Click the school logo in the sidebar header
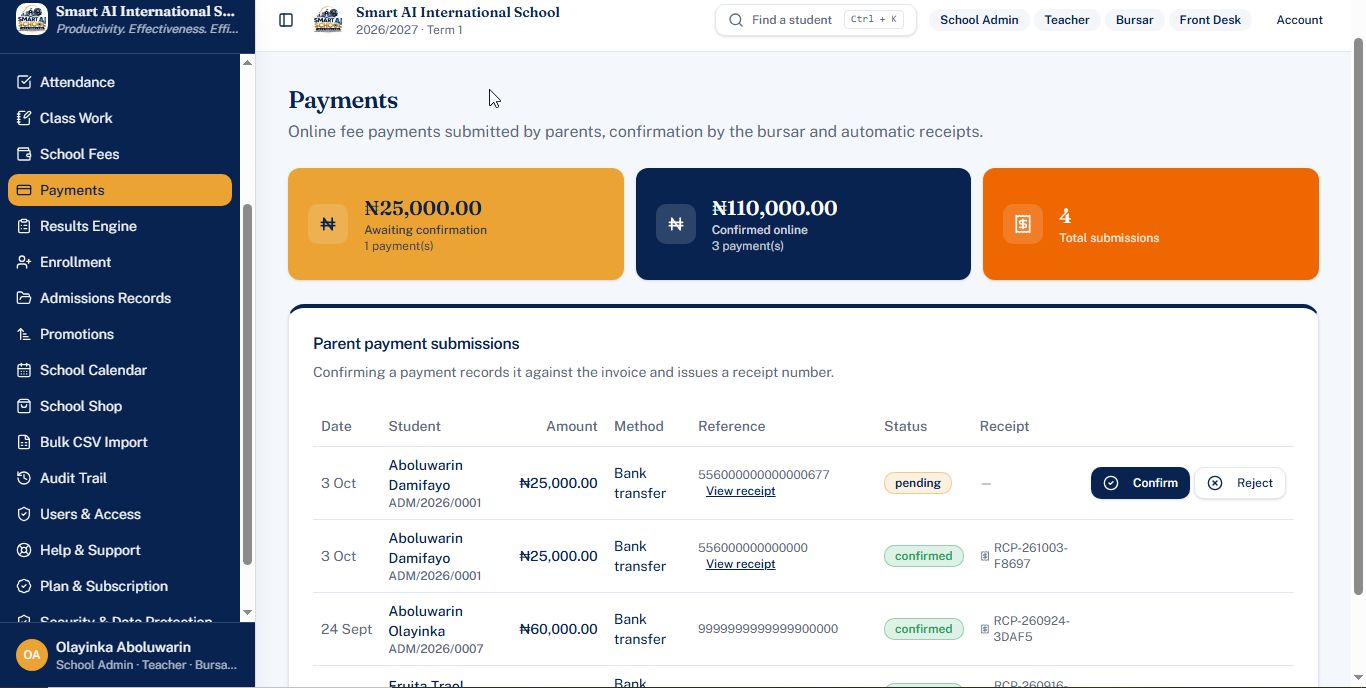The height and width of the screenshot is (688, 1366). tap(32, 19)
